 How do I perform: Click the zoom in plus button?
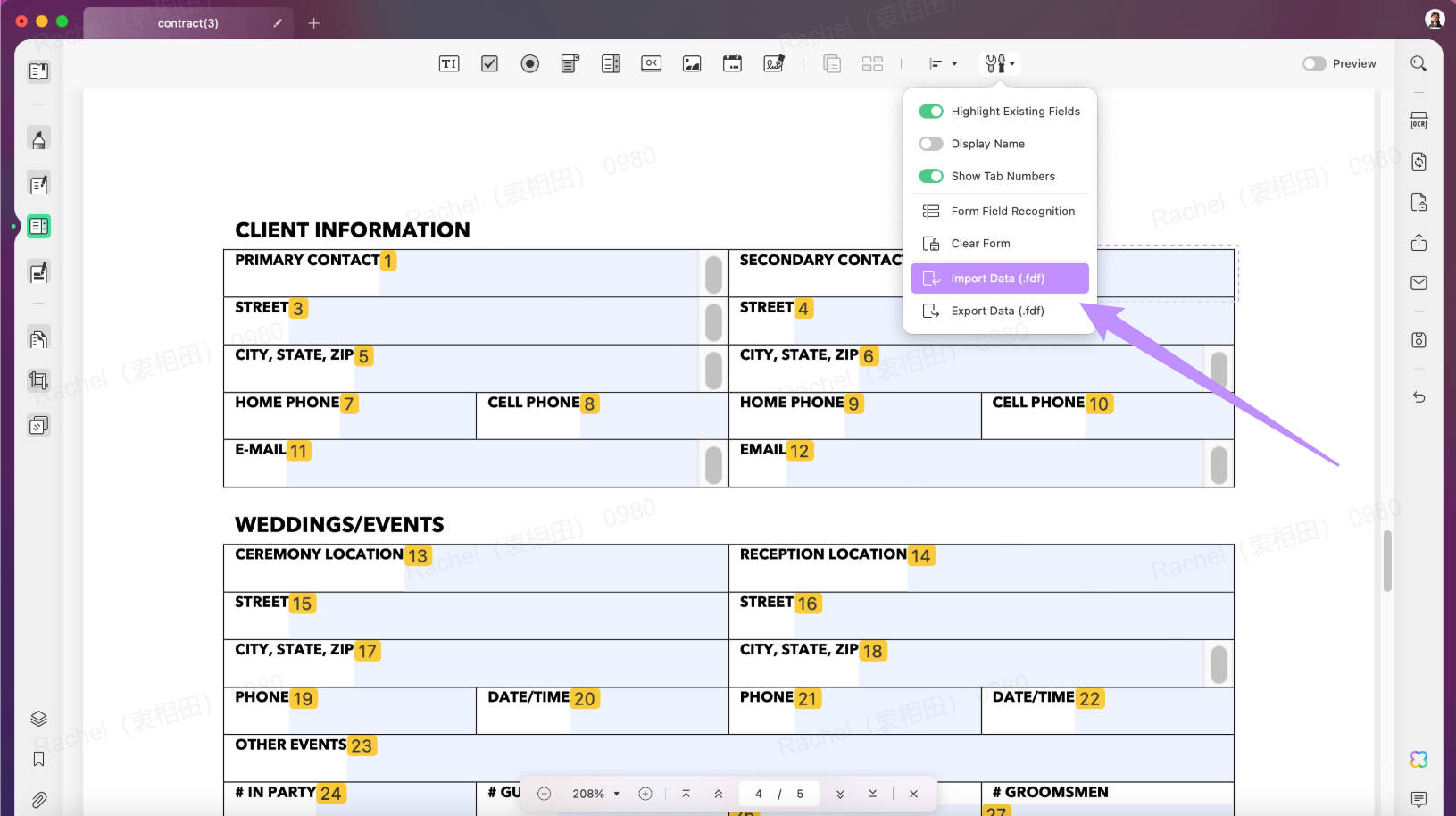point(645,794)
